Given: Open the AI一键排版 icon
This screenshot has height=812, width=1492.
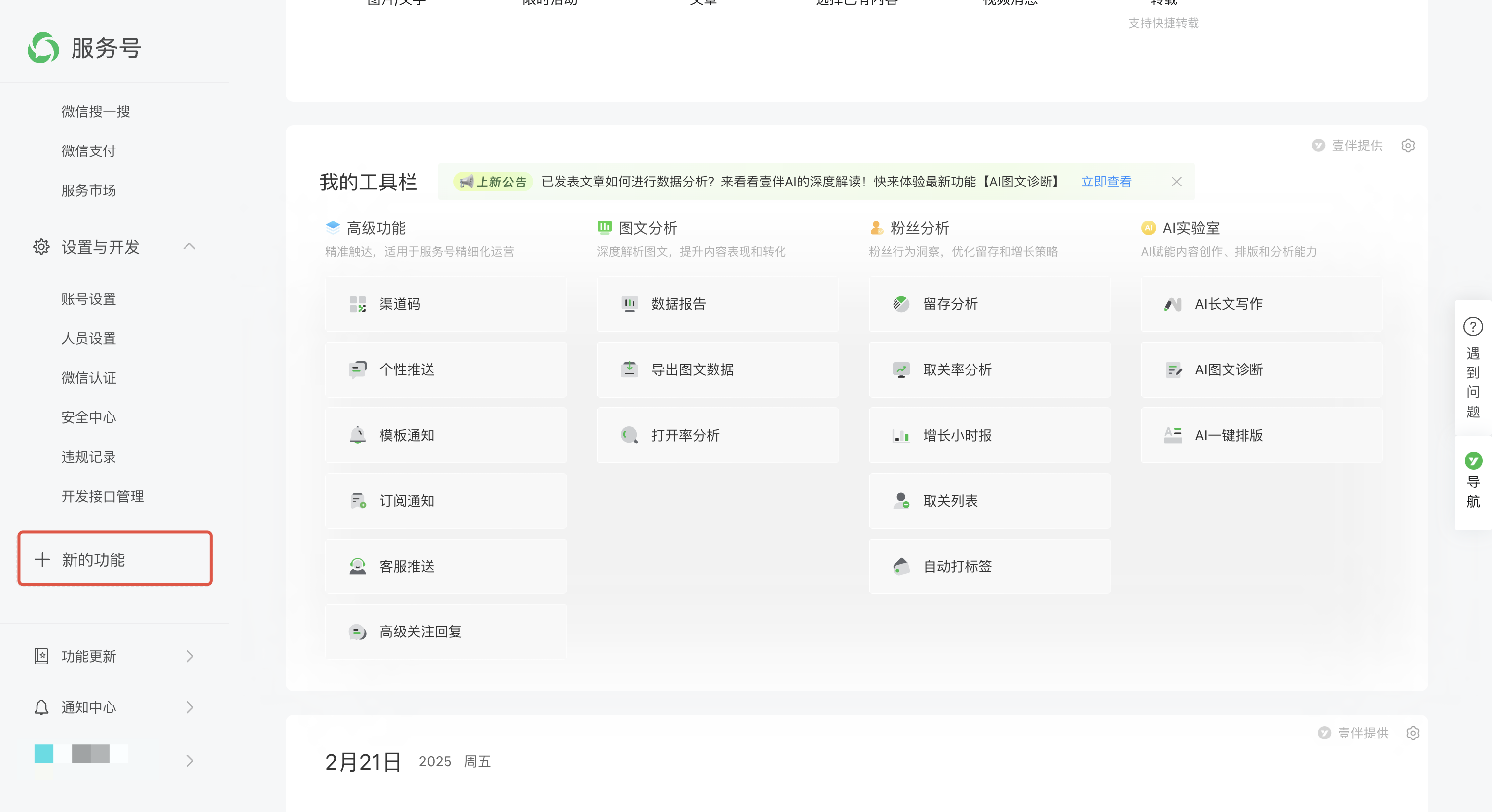Looking at the screenshot, I should coord(1173,435).
